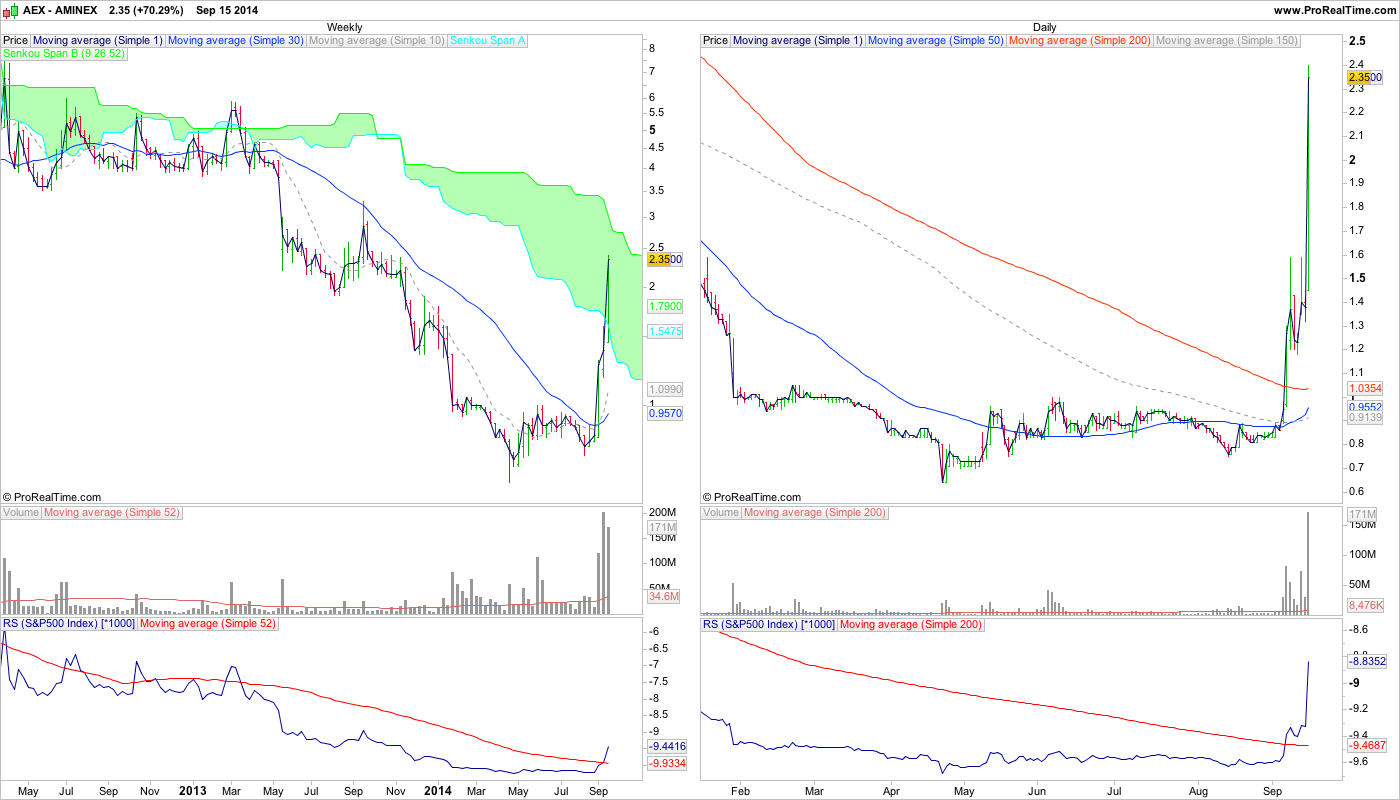Click Moving average (Simple 52) in Weekly RS panel
1400x800 pixels.
[208, 624]
